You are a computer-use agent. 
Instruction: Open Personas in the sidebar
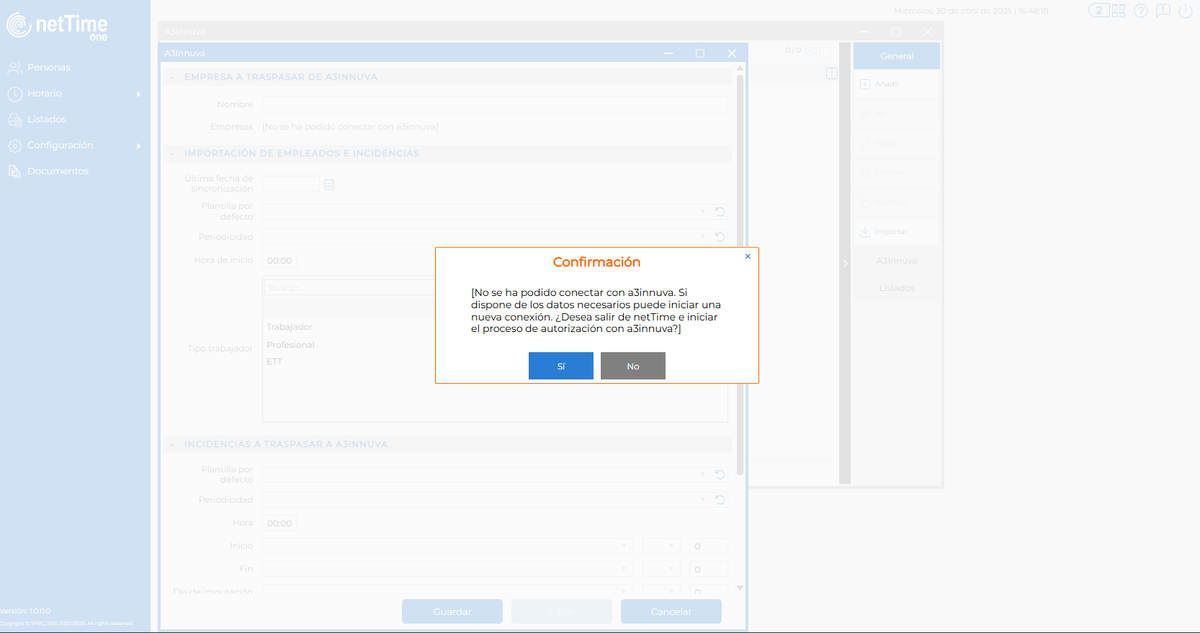tap(49, 67)
